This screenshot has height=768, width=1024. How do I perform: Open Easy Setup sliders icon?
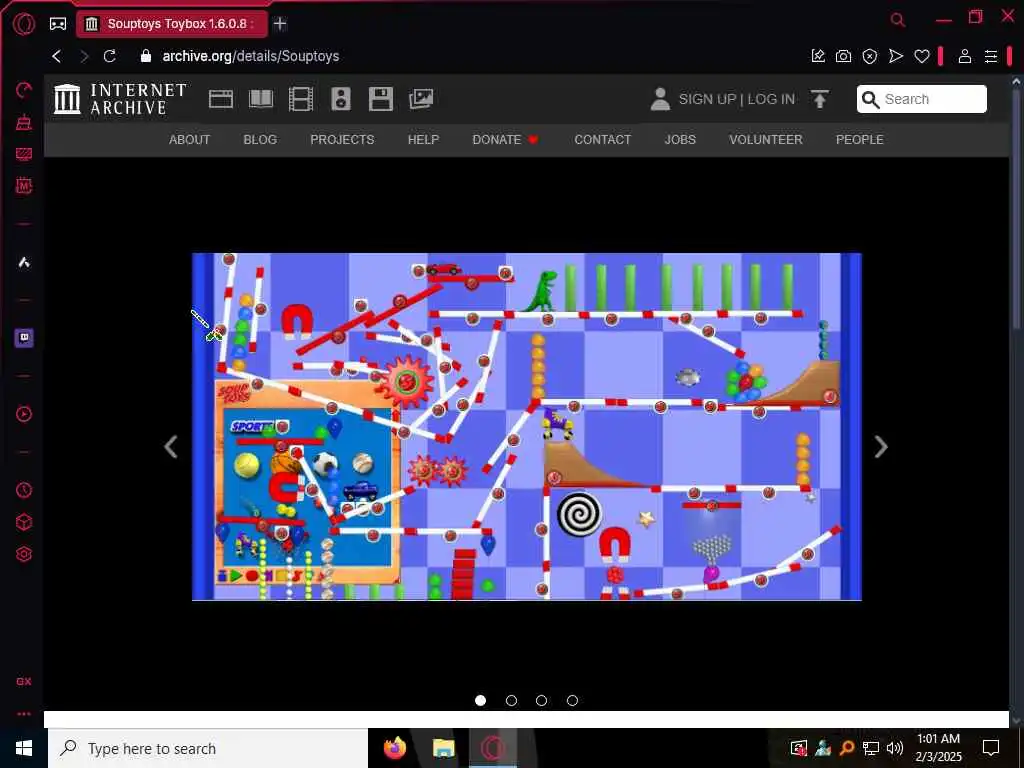click(991, 56)
